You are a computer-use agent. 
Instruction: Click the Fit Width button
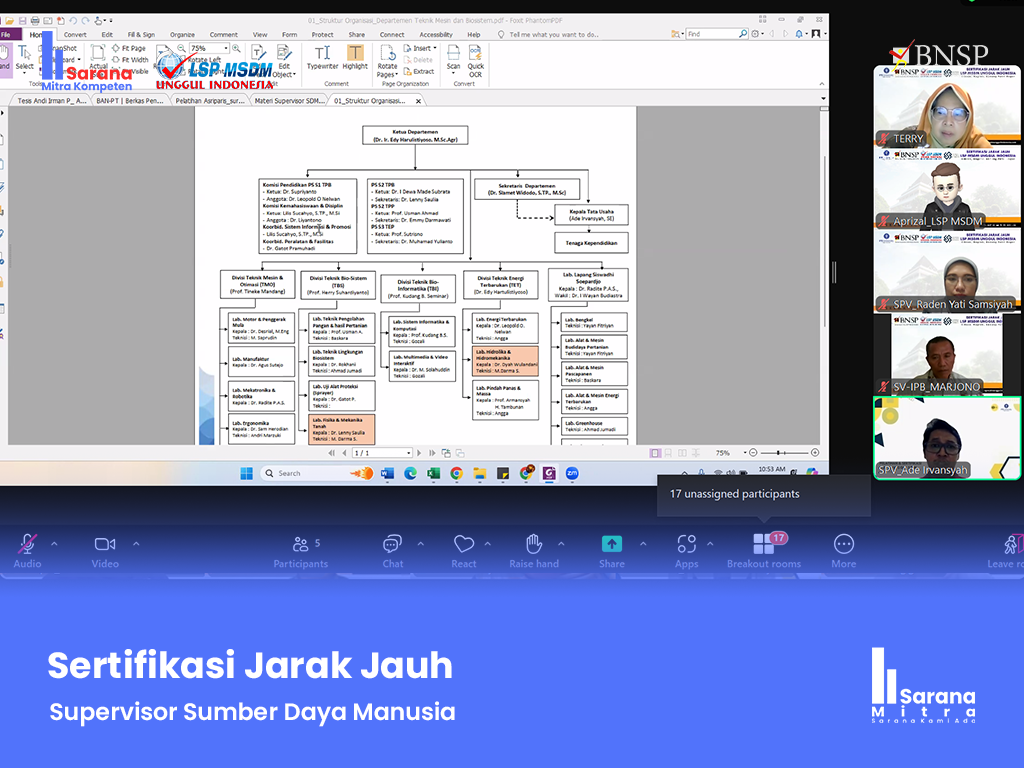(134, 60)
